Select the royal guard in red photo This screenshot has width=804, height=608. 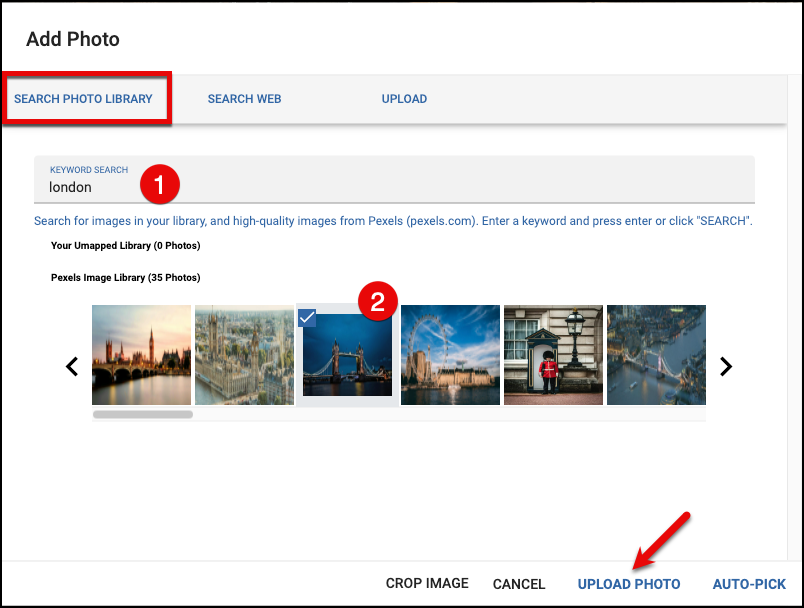[x=553, y=355]
